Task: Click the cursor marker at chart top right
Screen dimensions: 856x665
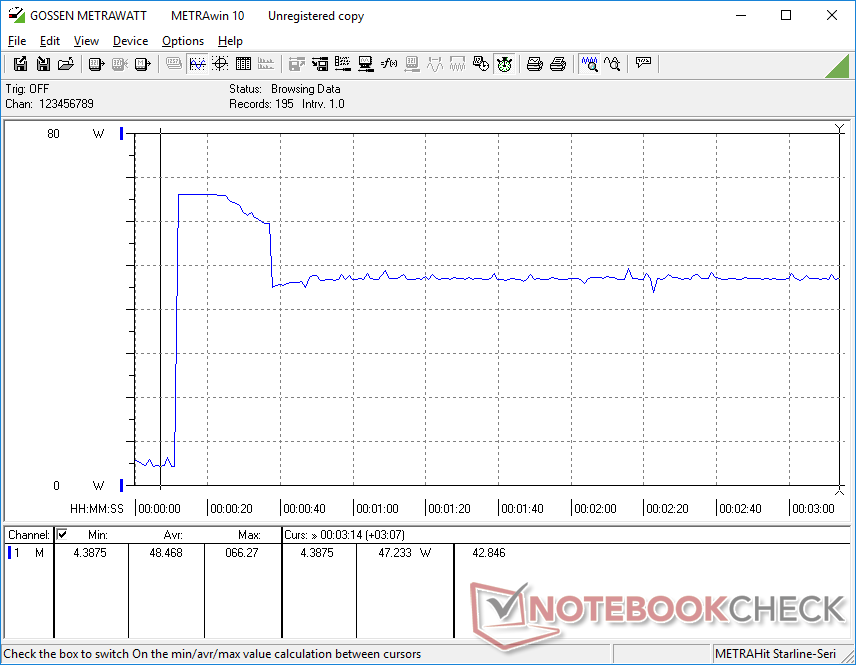Action: click(839, 128)
